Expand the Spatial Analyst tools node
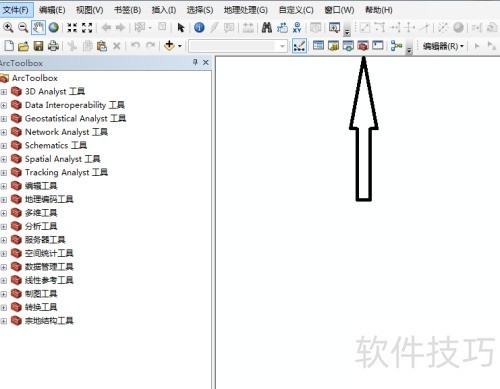 [4, 159]
